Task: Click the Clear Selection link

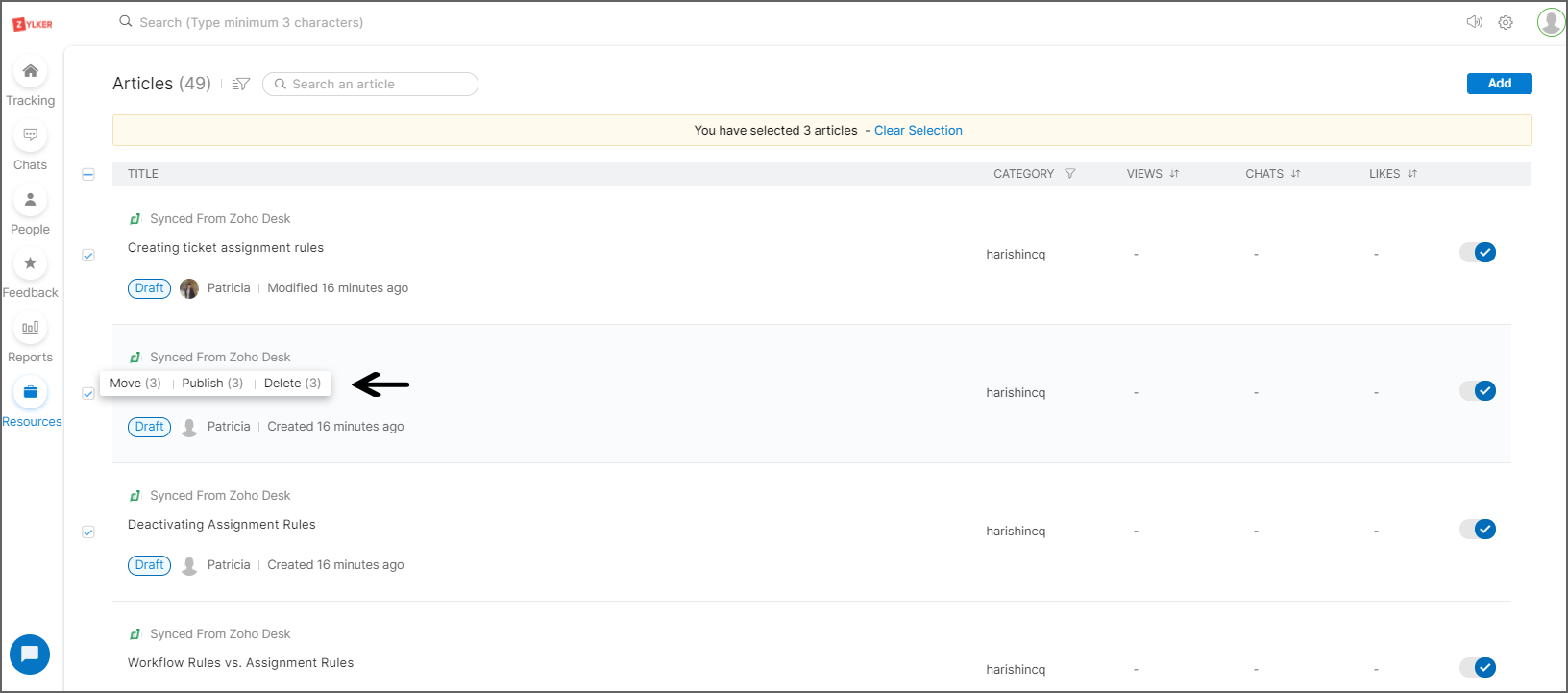Action: pos(919,131)
